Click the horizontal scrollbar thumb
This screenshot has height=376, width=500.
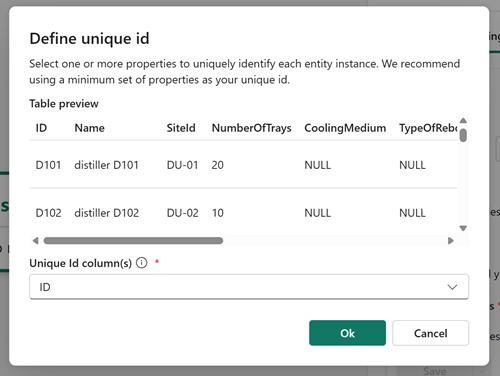[133, 241]
